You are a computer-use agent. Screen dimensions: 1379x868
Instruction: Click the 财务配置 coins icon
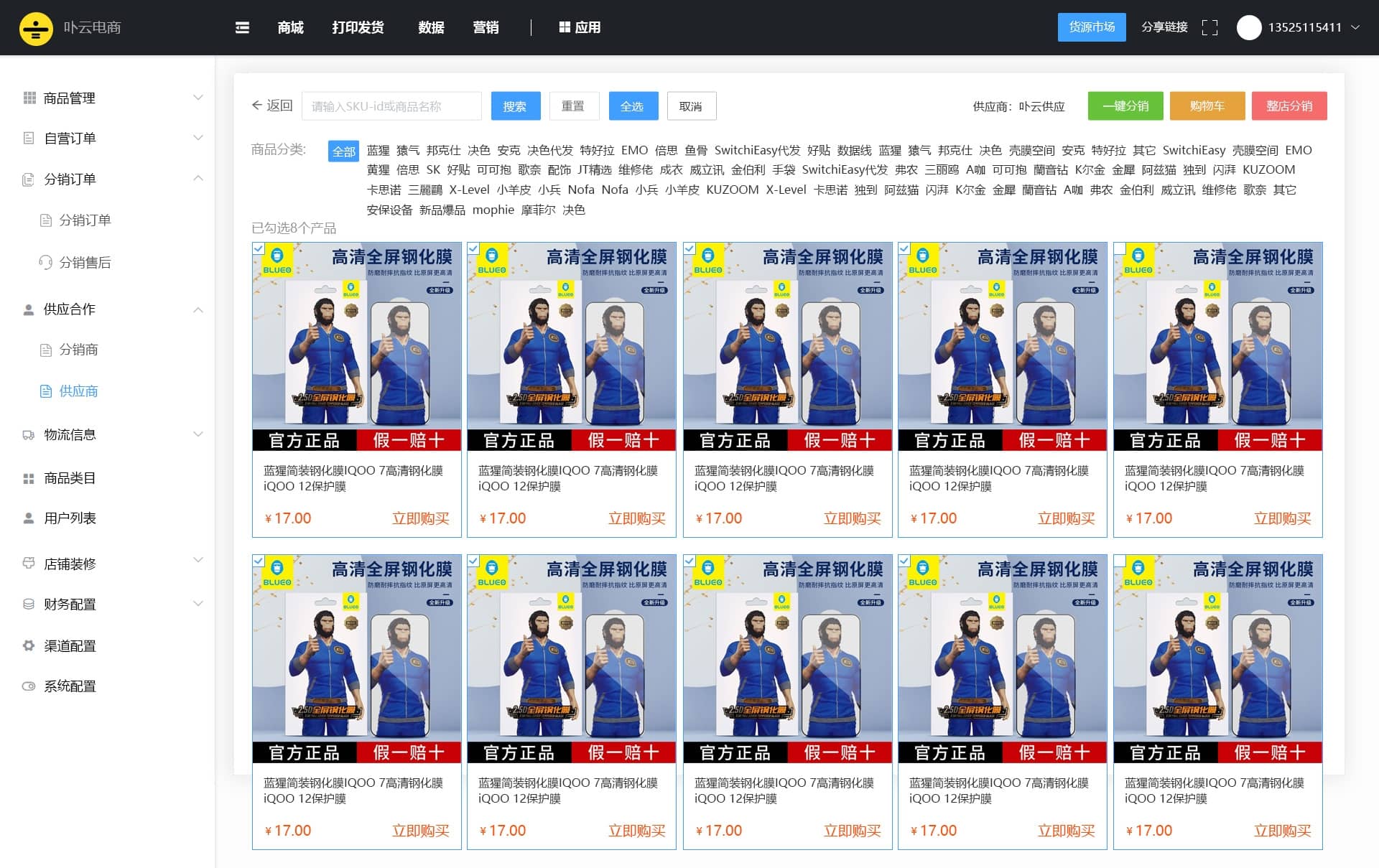coord(29,604)
